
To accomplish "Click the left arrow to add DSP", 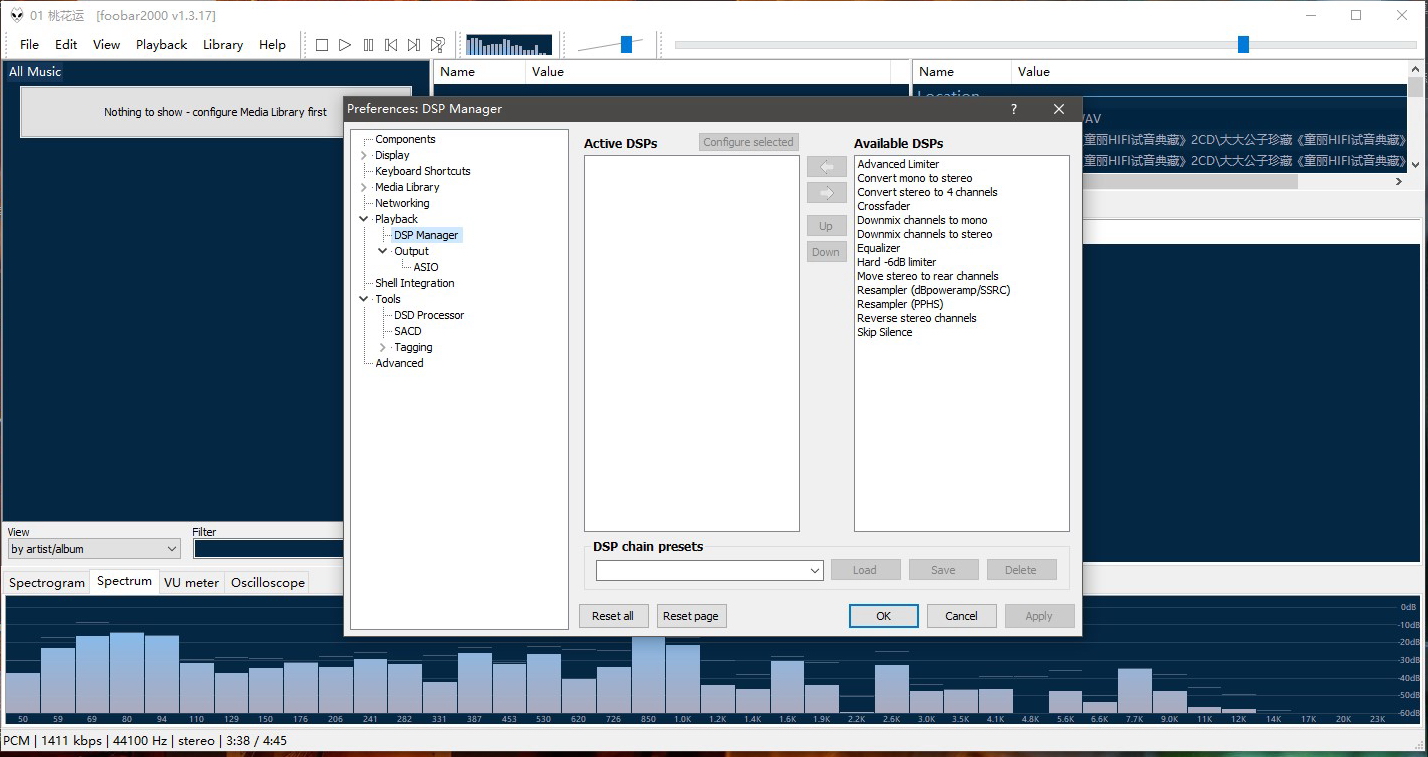I will click(x=826, y=167).
